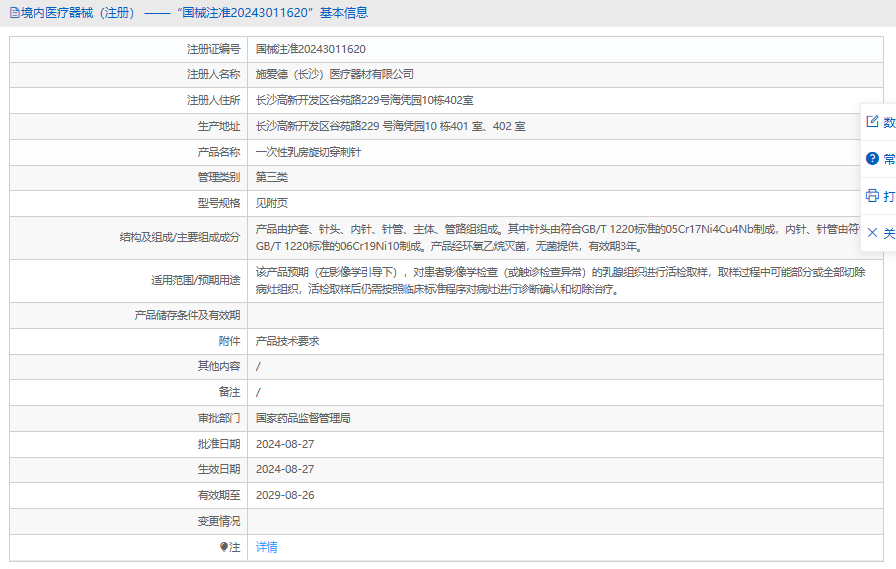The width and height of the screenshot is (896, 569).
Task: Click management class value 第三类
Action: point(272,177)
